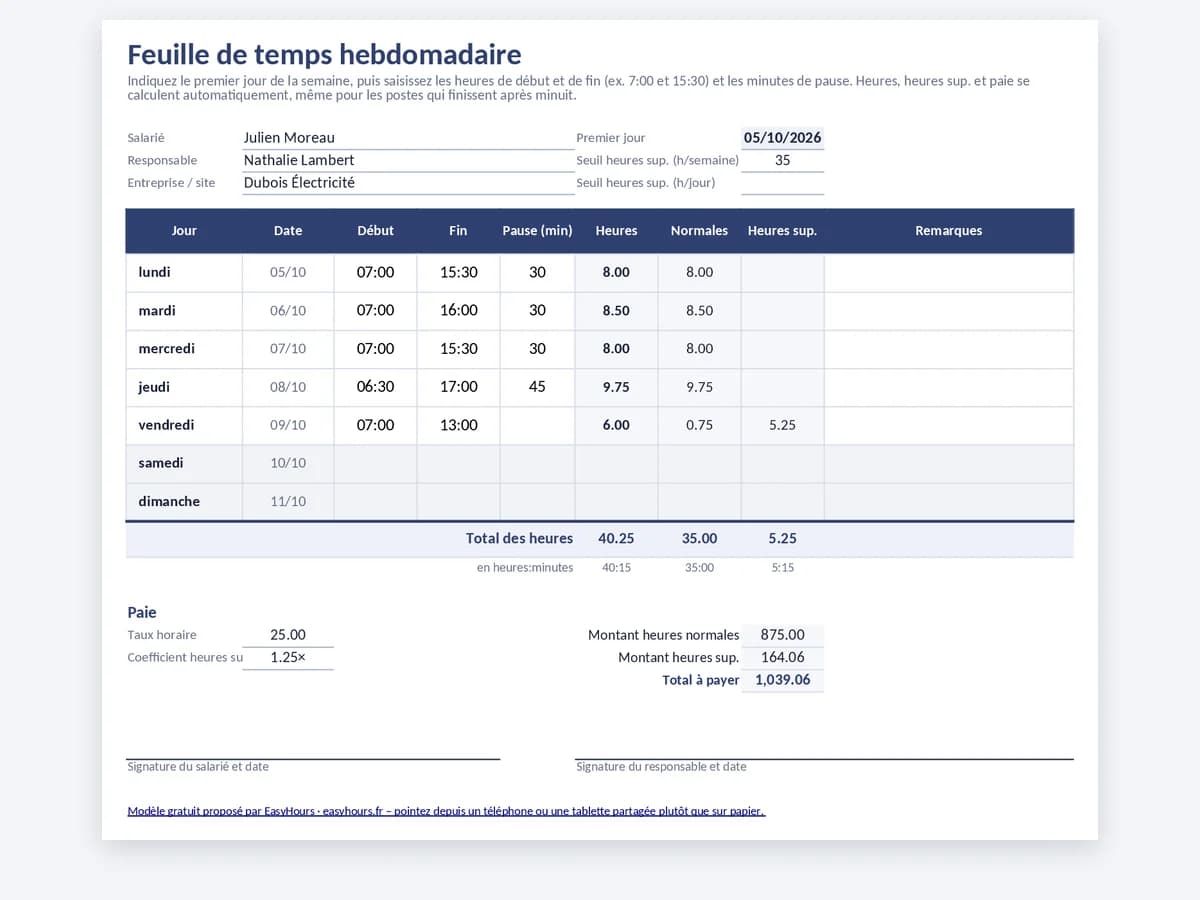Select lundi pause value 30

tap(537, 272)
